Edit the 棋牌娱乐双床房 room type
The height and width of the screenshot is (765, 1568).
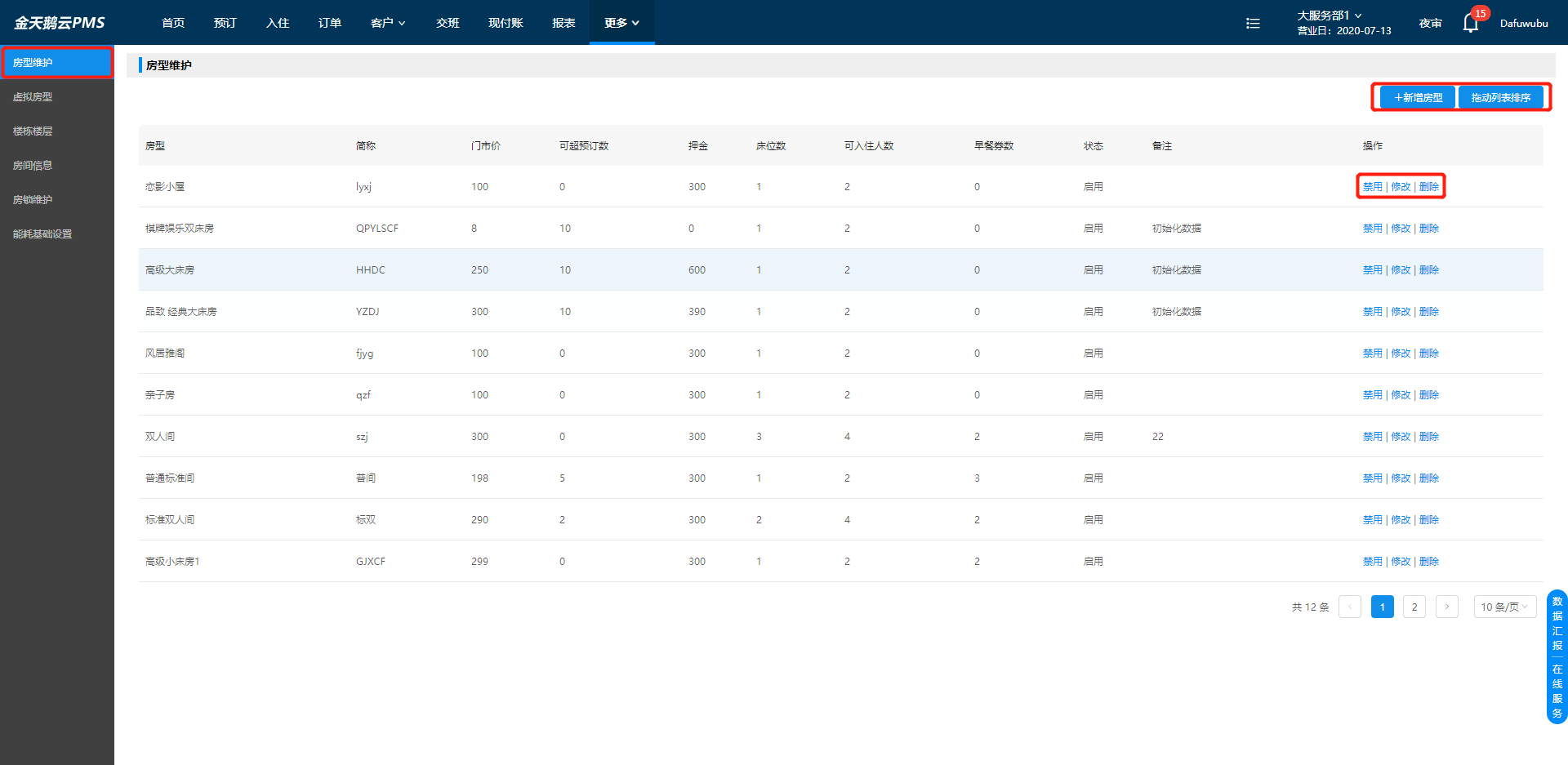[1401, 229]
